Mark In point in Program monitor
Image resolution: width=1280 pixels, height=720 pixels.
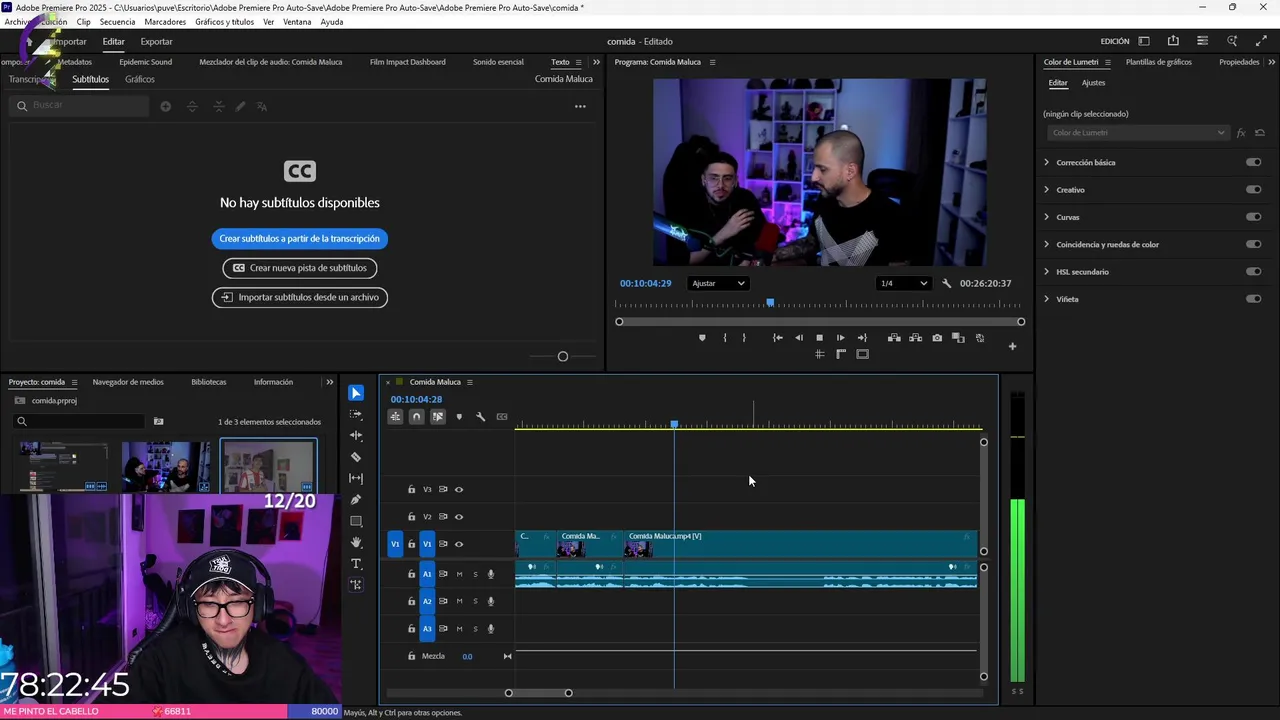click(725, 338)
